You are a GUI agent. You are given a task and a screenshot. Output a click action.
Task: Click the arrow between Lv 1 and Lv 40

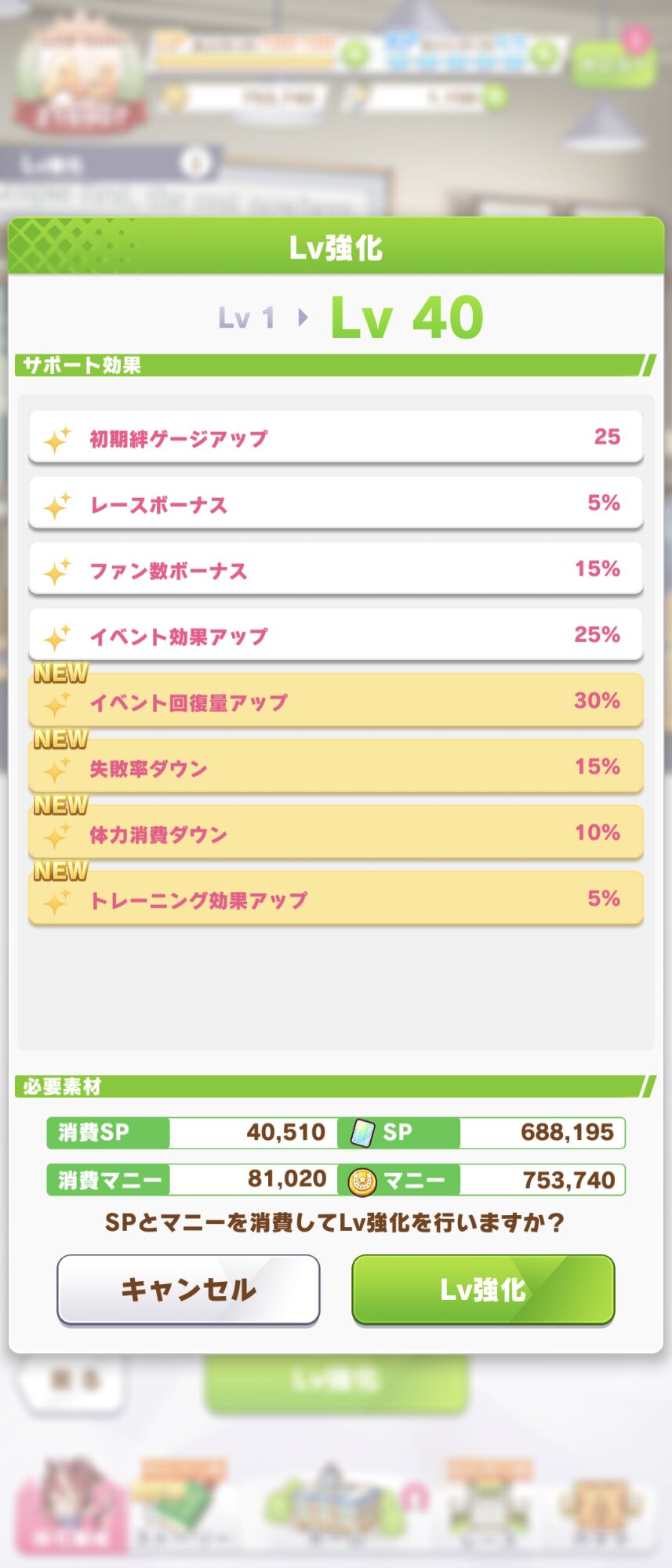pyautogui.click(x=303, y=318)
